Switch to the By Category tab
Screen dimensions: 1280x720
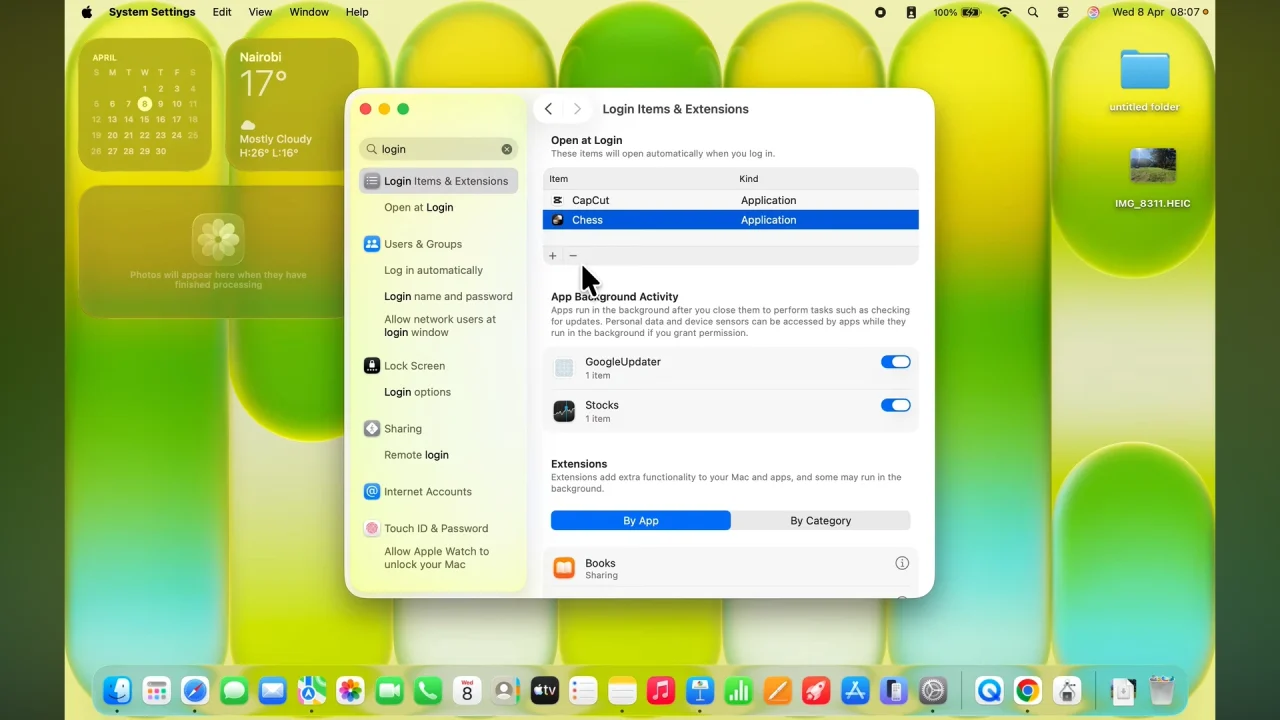[820, 520]
